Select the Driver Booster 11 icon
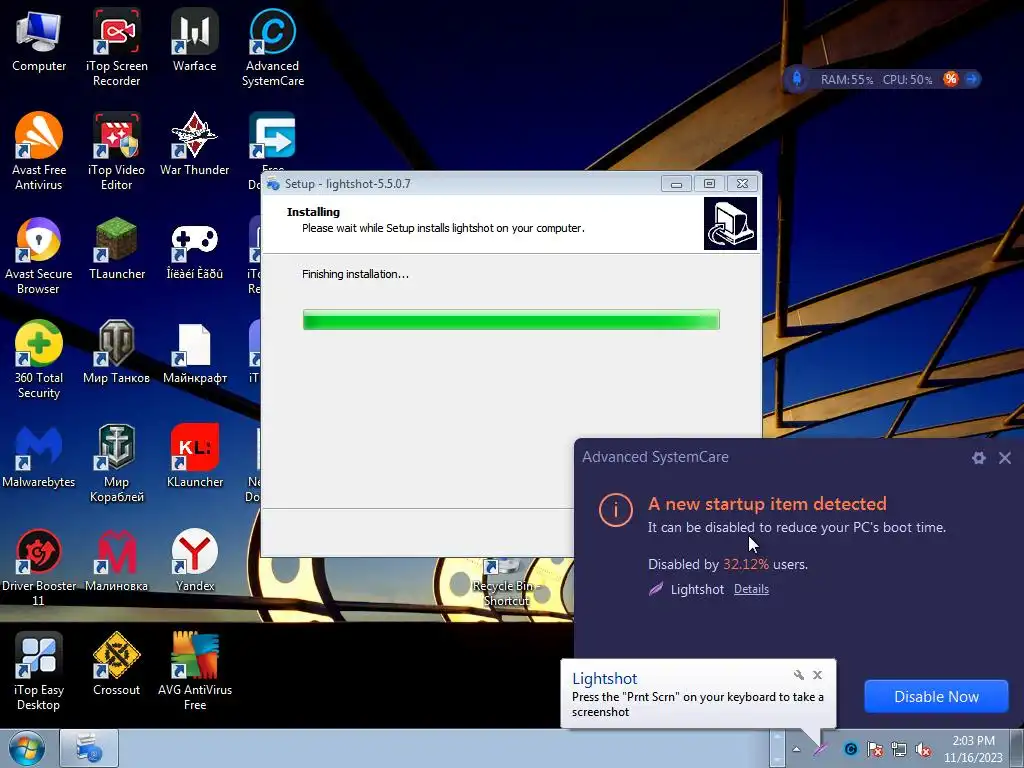The image size is (1024, 768). tap(39, 567)
